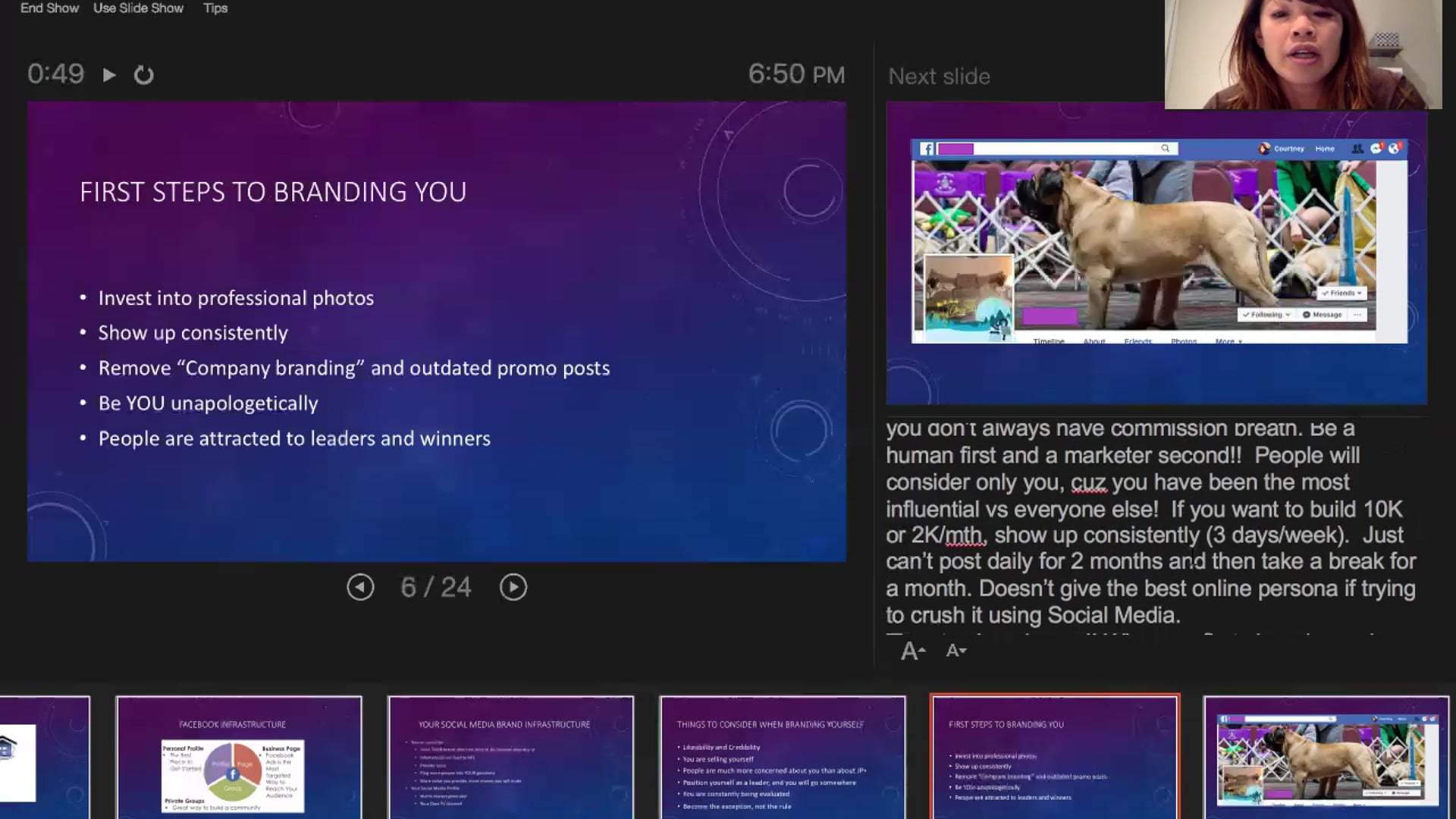Image resolution: width=1456 pixels, height=819 pixels.
Task: Click the slide title First Steps to Branding You
Action: (x=273, y=192)
